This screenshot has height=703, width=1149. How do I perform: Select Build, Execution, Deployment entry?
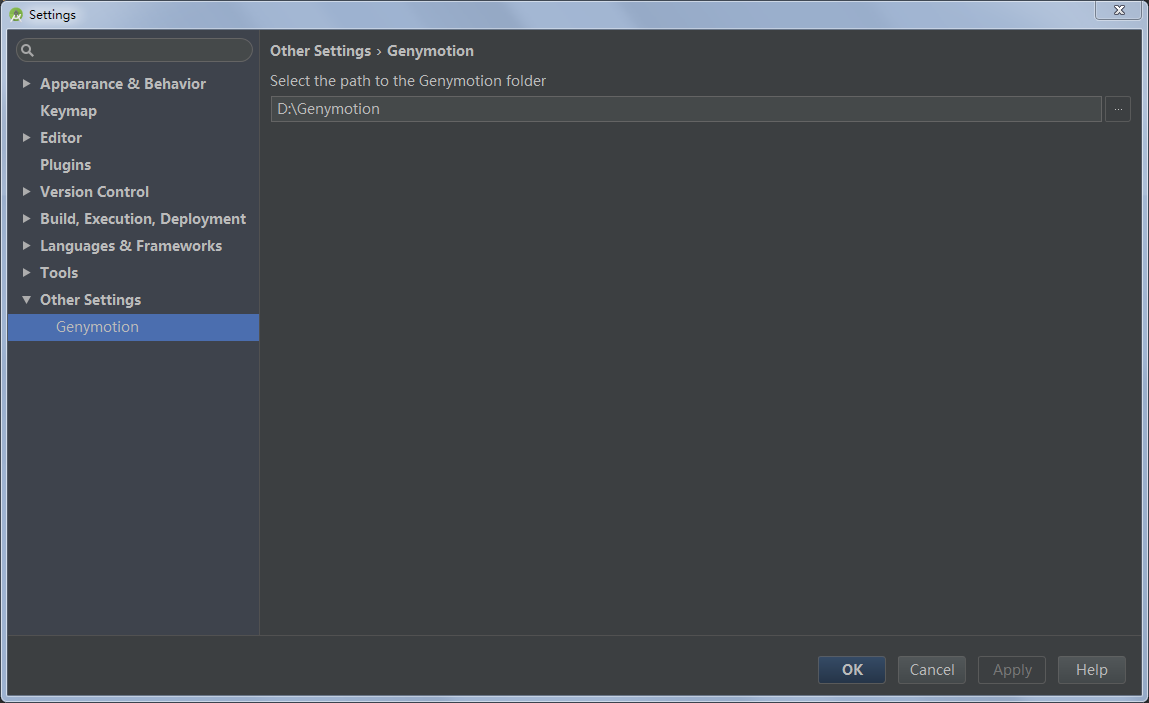(x=143, y=218)
